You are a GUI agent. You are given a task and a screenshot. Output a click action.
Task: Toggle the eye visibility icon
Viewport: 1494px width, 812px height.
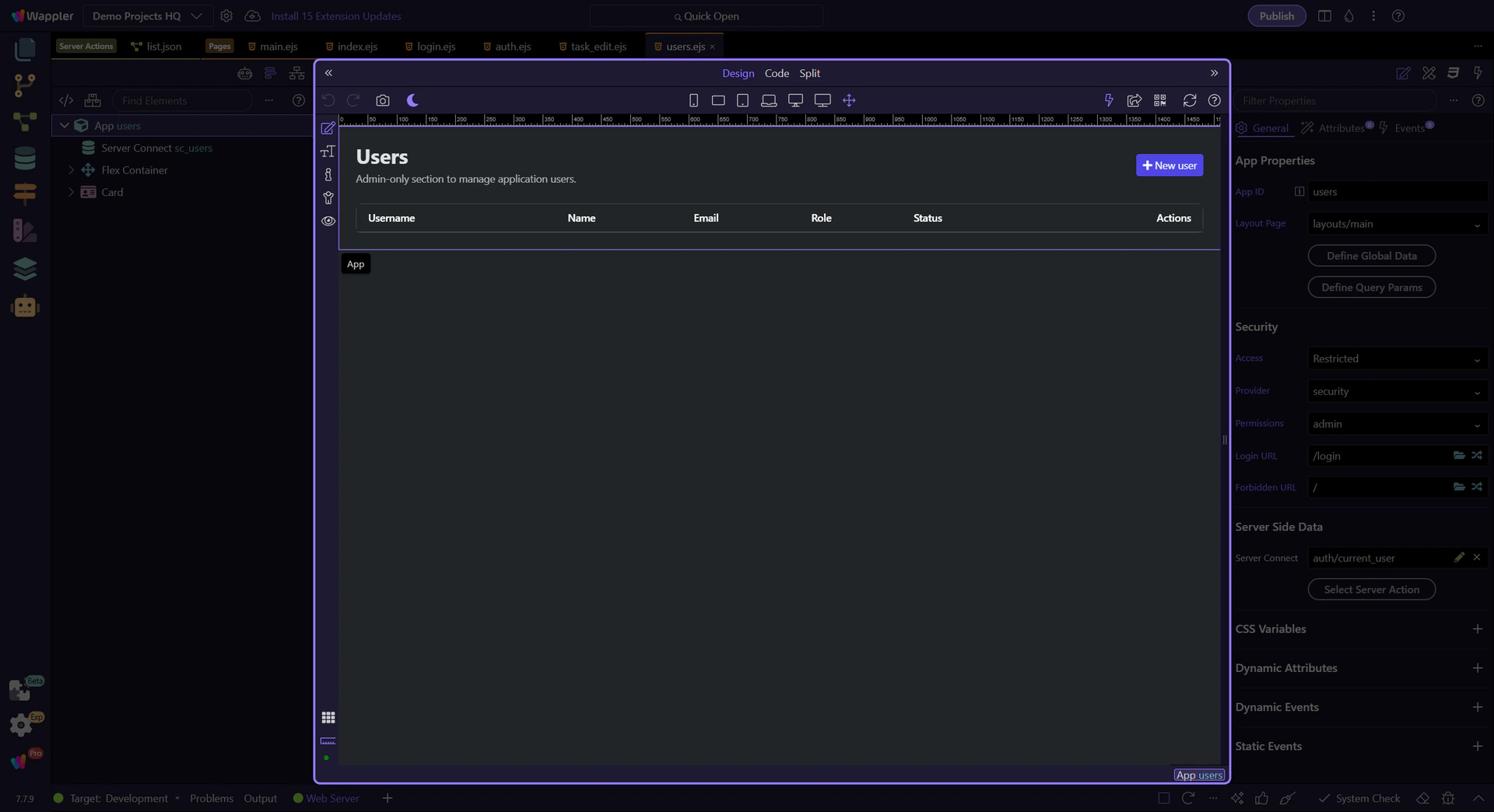click(328, 221)
